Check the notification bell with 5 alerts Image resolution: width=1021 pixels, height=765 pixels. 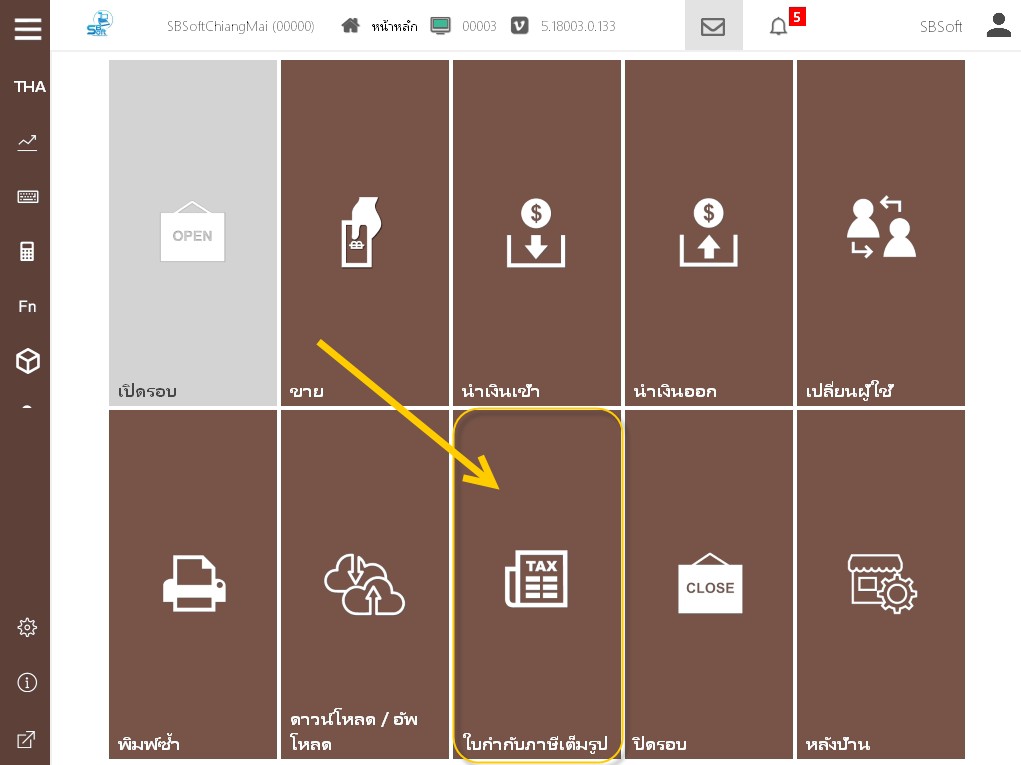(779, 27)
